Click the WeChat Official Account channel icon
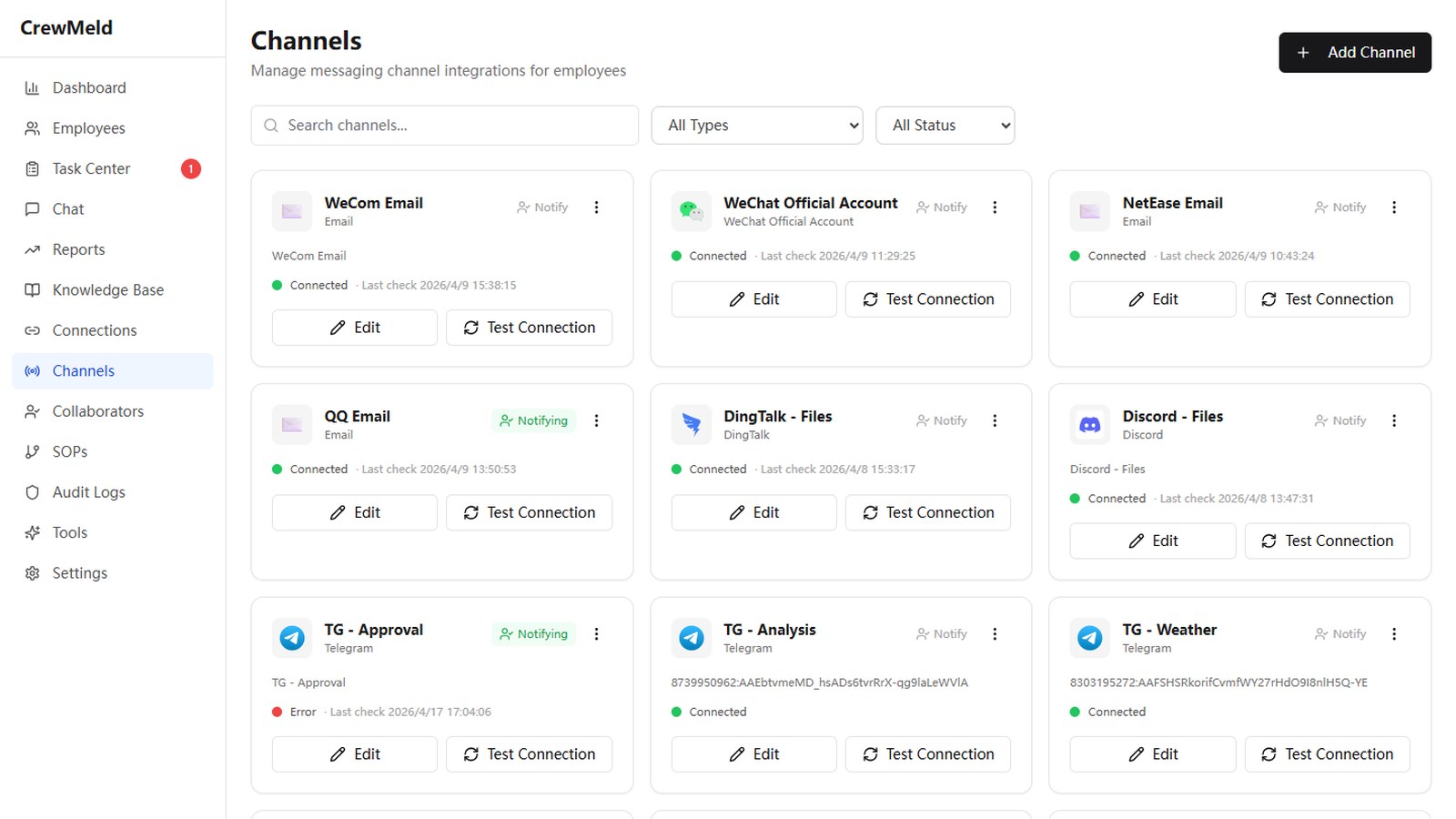This screenshot has width=1456, height=819. tap(691, 211)
